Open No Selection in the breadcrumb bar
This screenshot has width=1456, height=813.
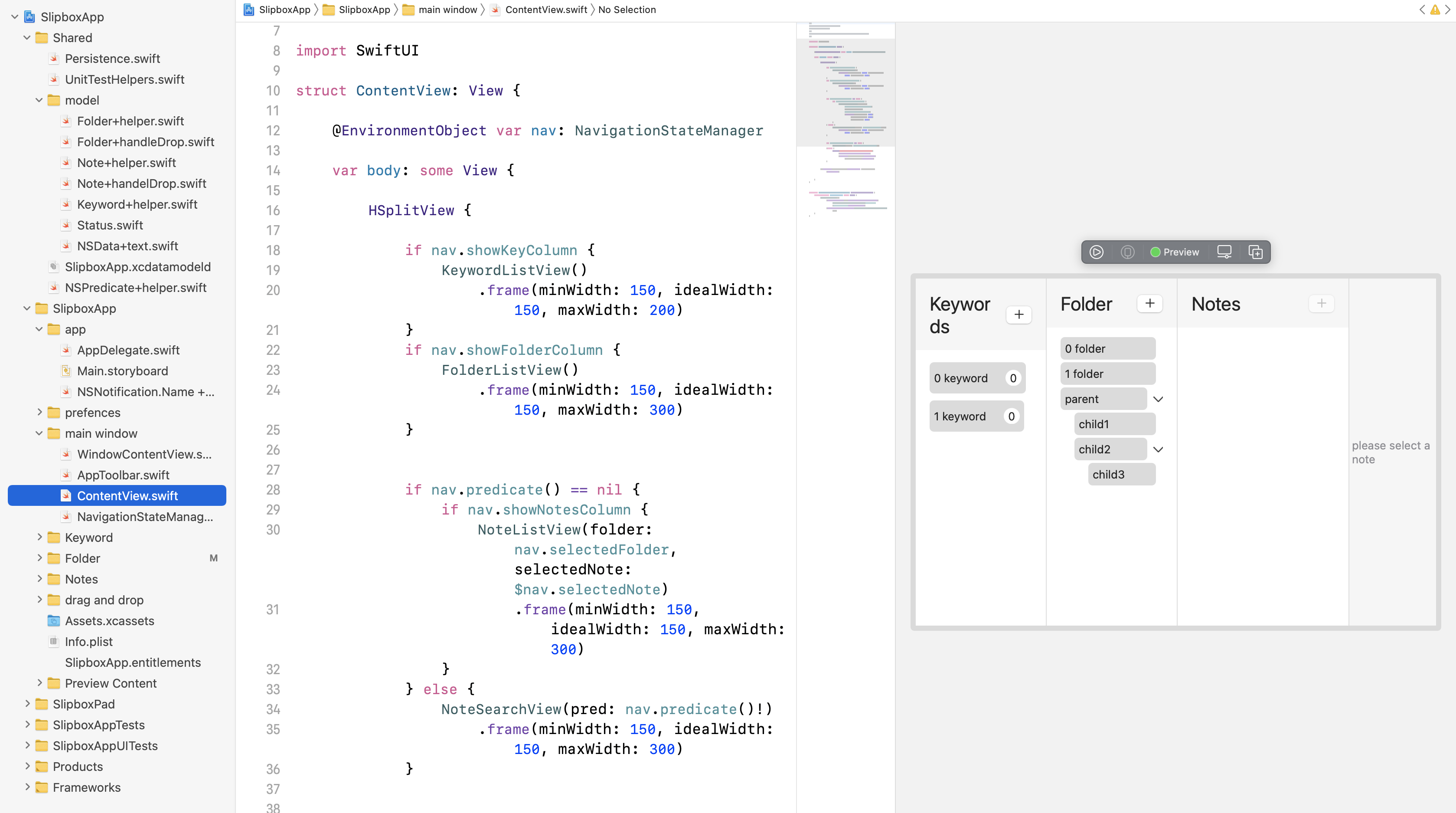point(627,10)
